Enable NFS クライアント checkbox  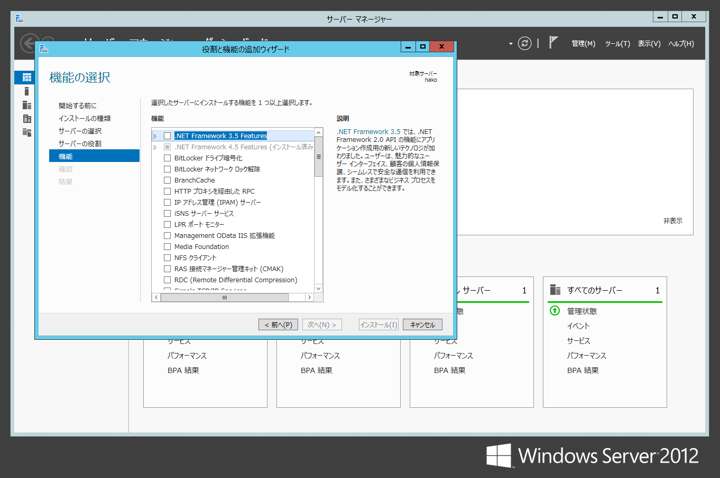tap(167, 258)
